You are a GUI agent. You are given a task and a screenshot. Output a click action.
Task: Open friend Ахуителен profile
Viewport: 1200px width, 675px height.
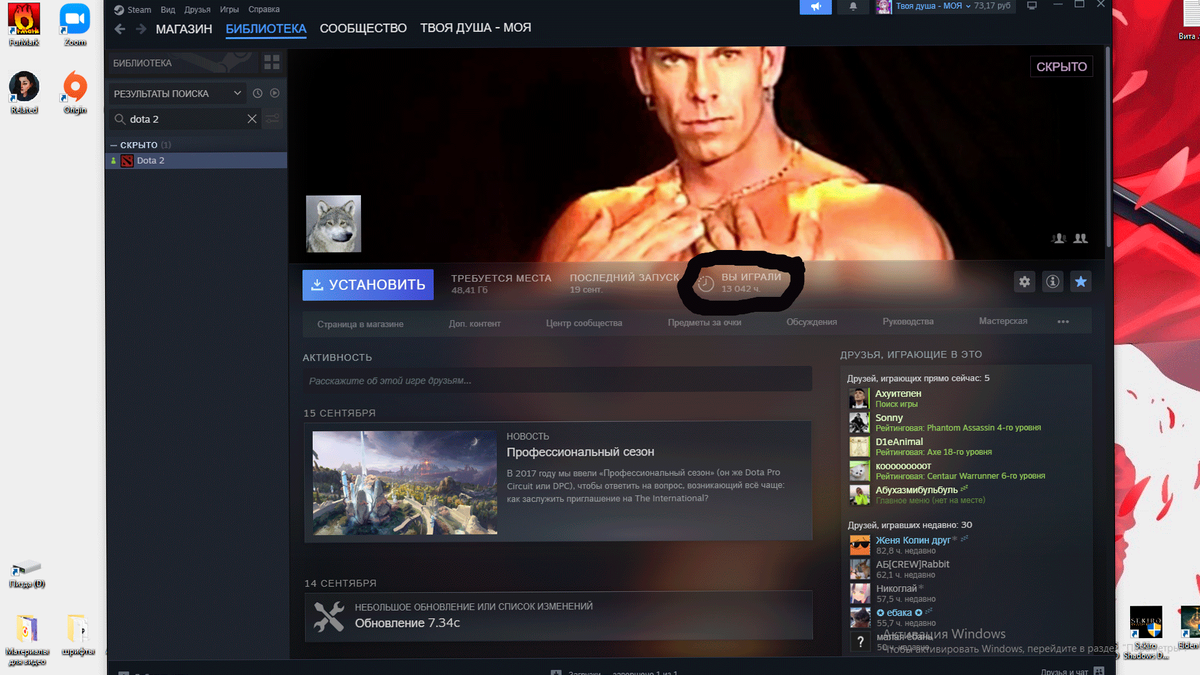pyautogui.click(x=898, y=394)
